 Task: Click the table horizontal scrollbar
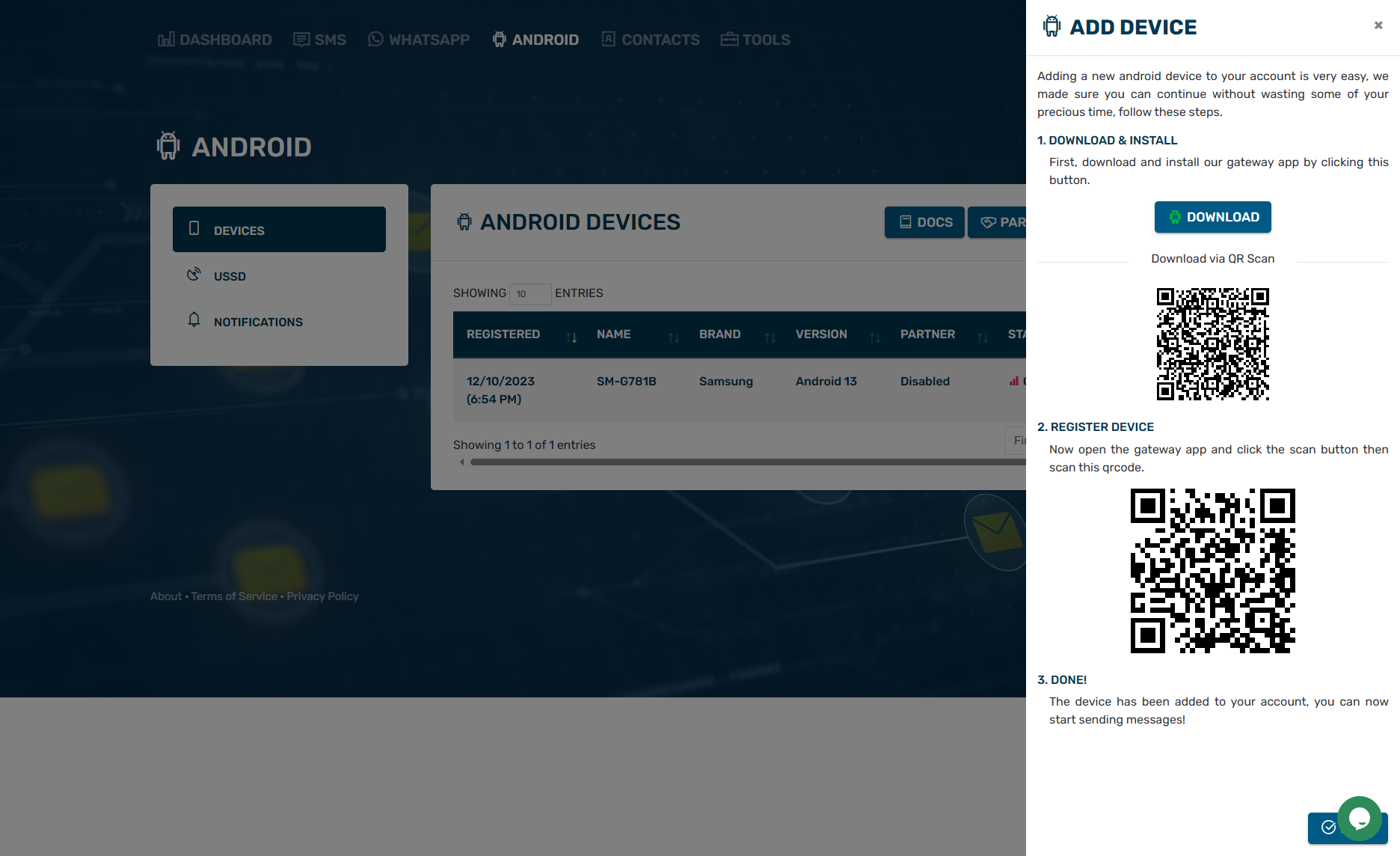[748, 462]
